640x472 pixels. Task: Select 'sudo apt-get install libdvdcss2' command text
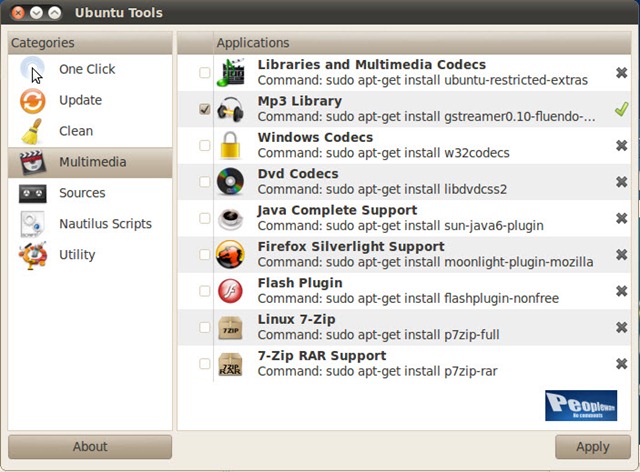(416, 189)
